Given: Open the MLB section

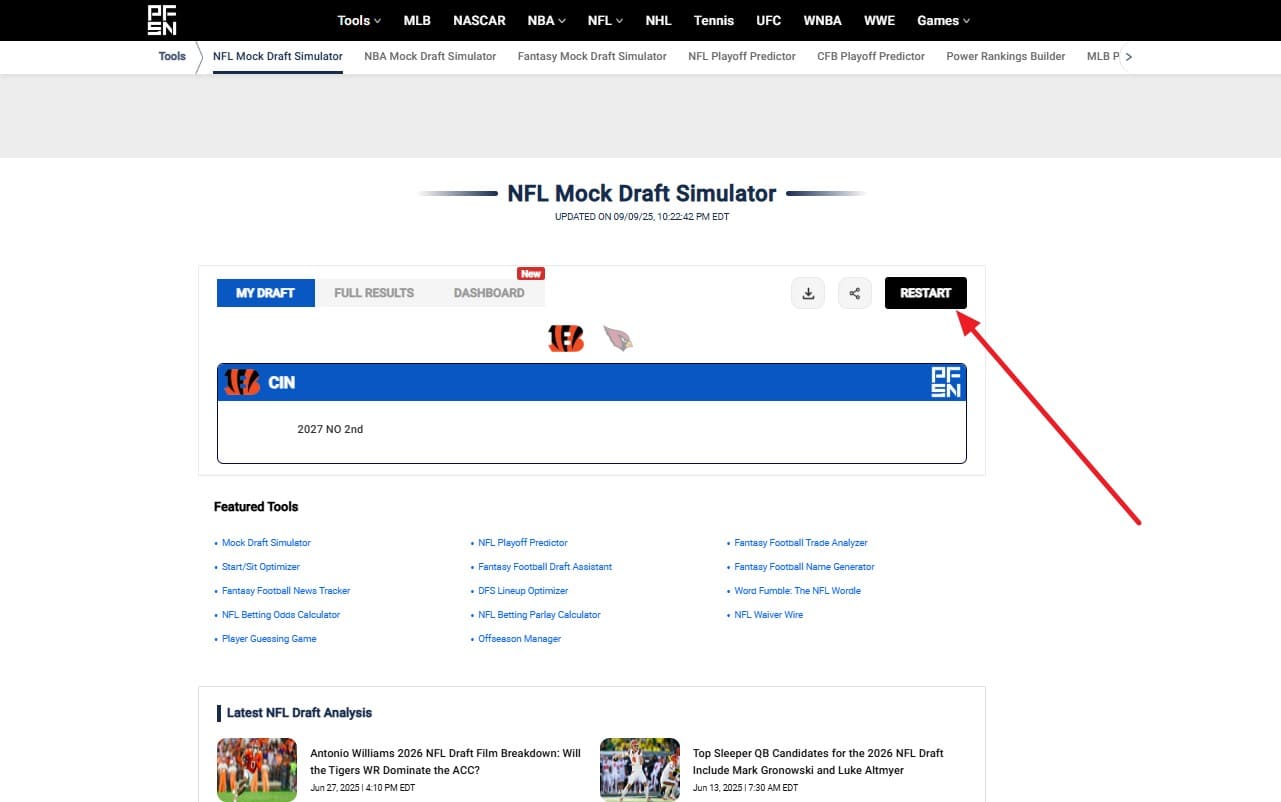Looking at the screenshot, I should [417, 20].
